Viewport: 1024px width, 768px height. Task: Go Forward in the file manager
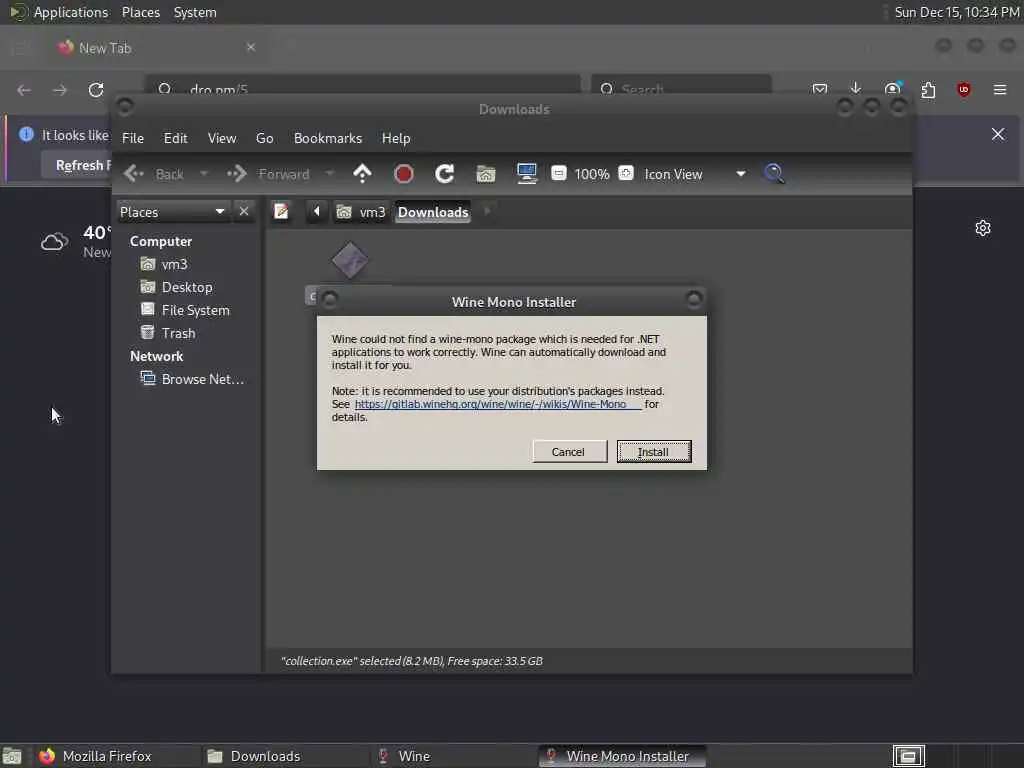click(268, 174)
